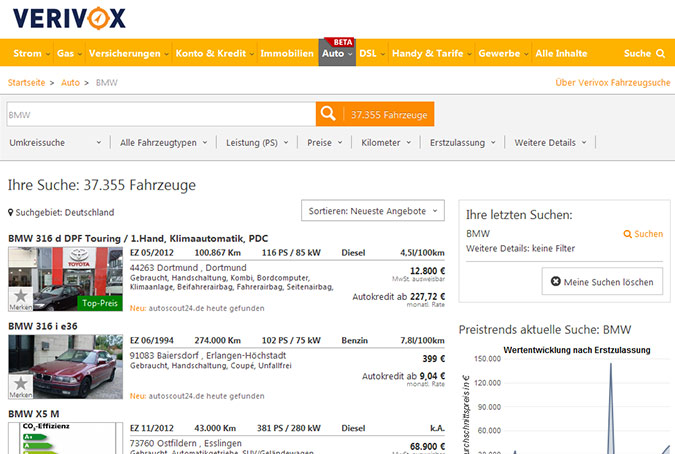
Task: Open the red BMW 316 i e36 photo
Action: pyautogui.click(x=65, y=367)
